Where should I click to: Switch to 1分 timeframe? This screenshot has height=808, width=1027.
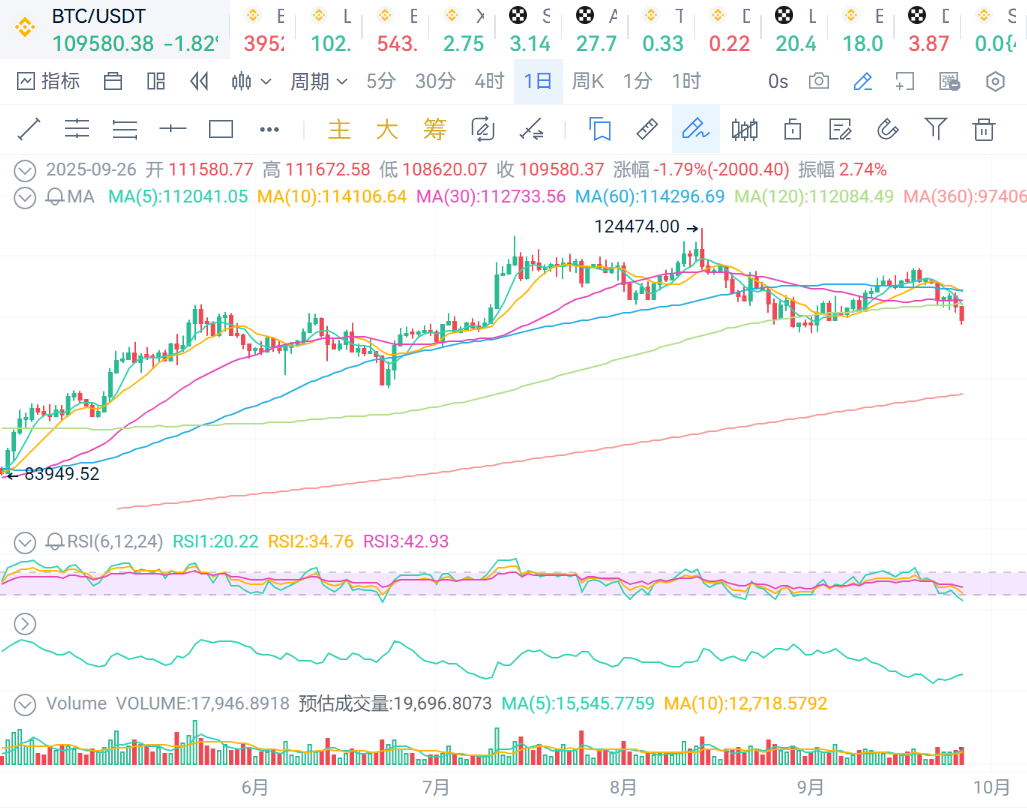637,81
